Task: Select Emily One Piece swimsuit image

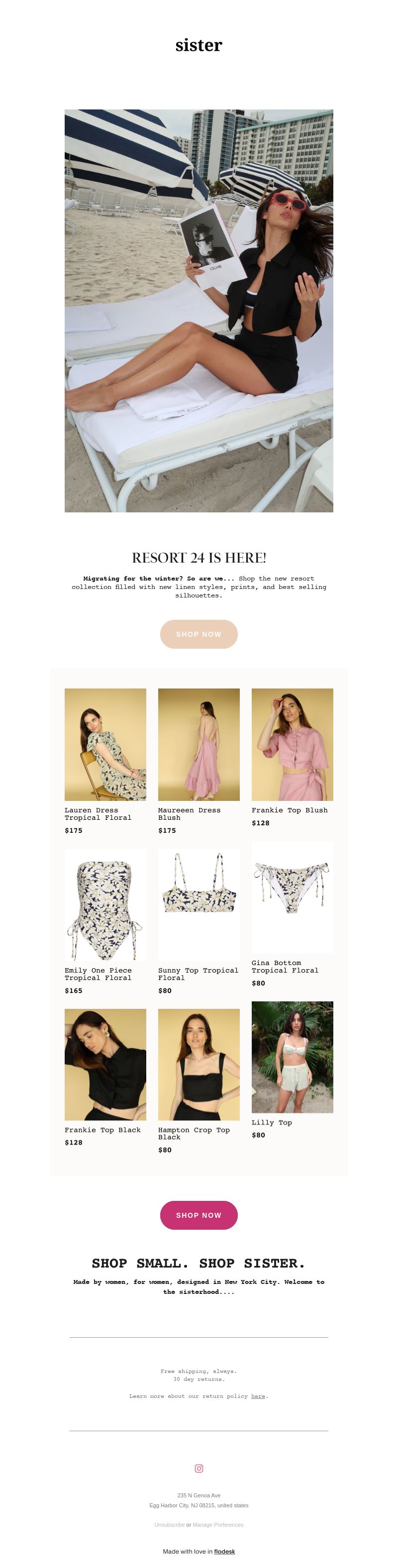Action: (105, 904)
